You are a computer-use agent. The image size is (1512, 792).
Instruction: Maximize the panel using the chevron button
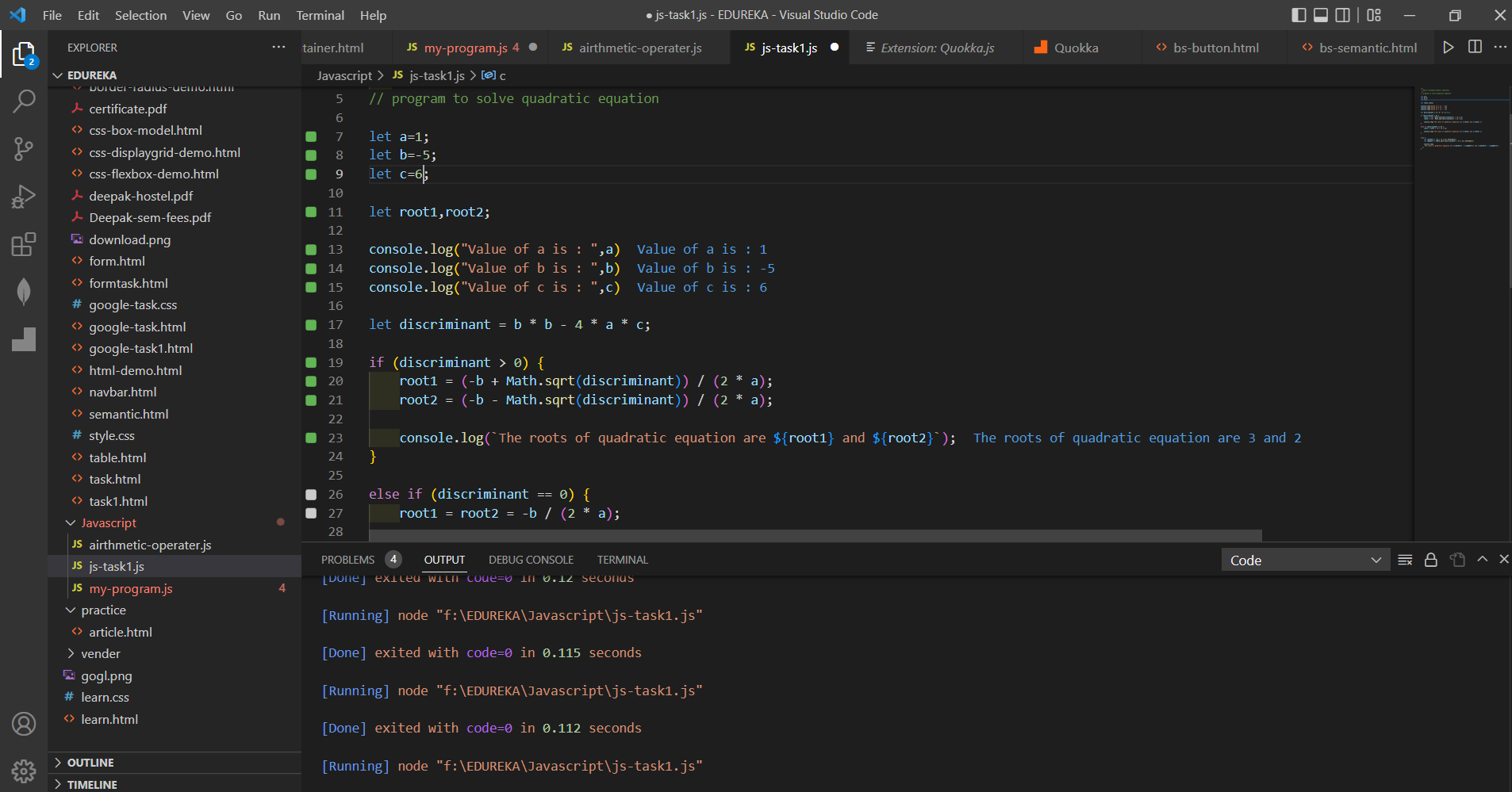(x=1482, y=560)
